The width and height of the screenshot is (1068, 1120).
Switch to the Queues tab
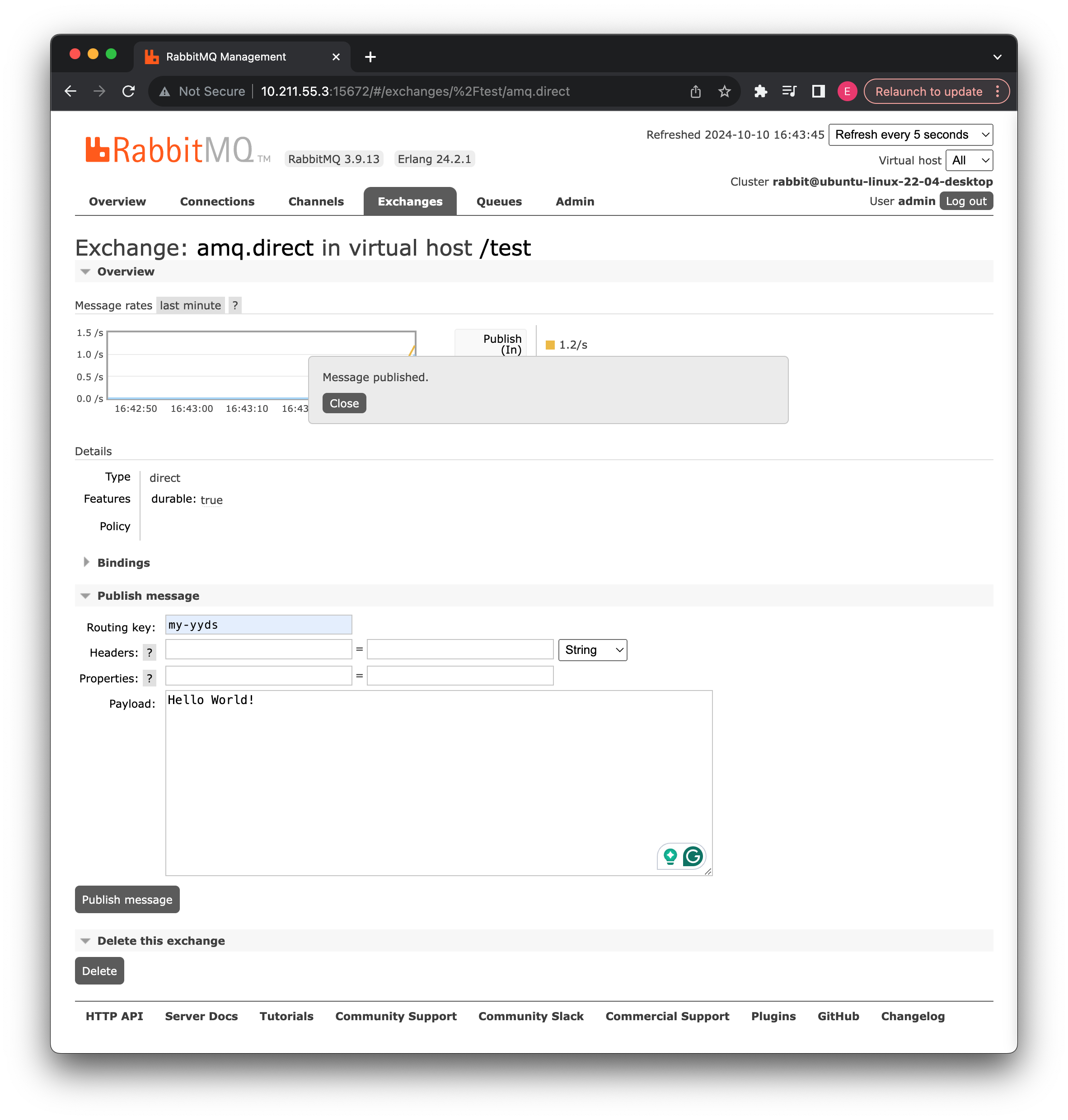coord(499,201)
